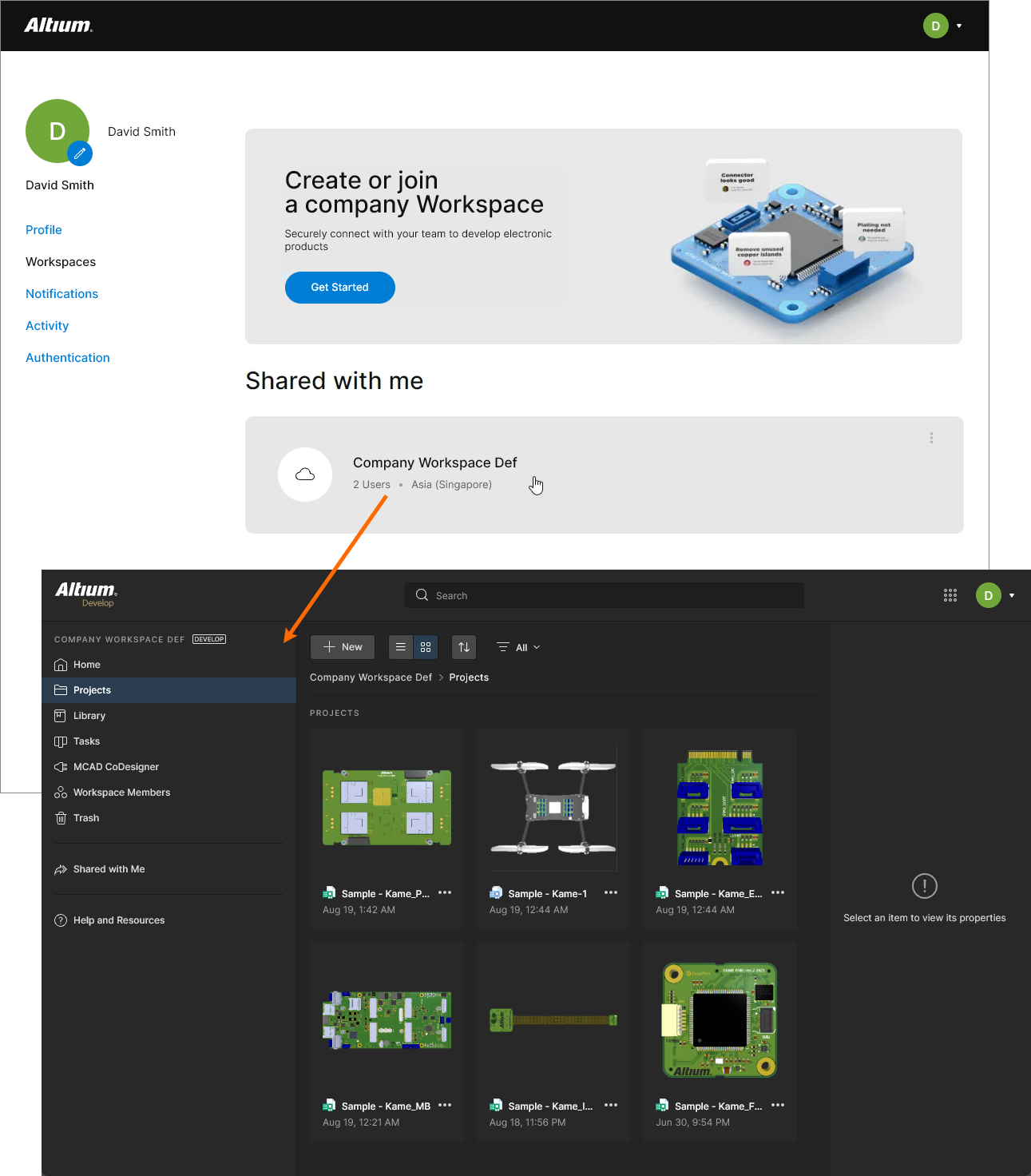The image size is (1031, 1176).
Task: Go to Home in workspace sidebar
Action: (169, 665)
